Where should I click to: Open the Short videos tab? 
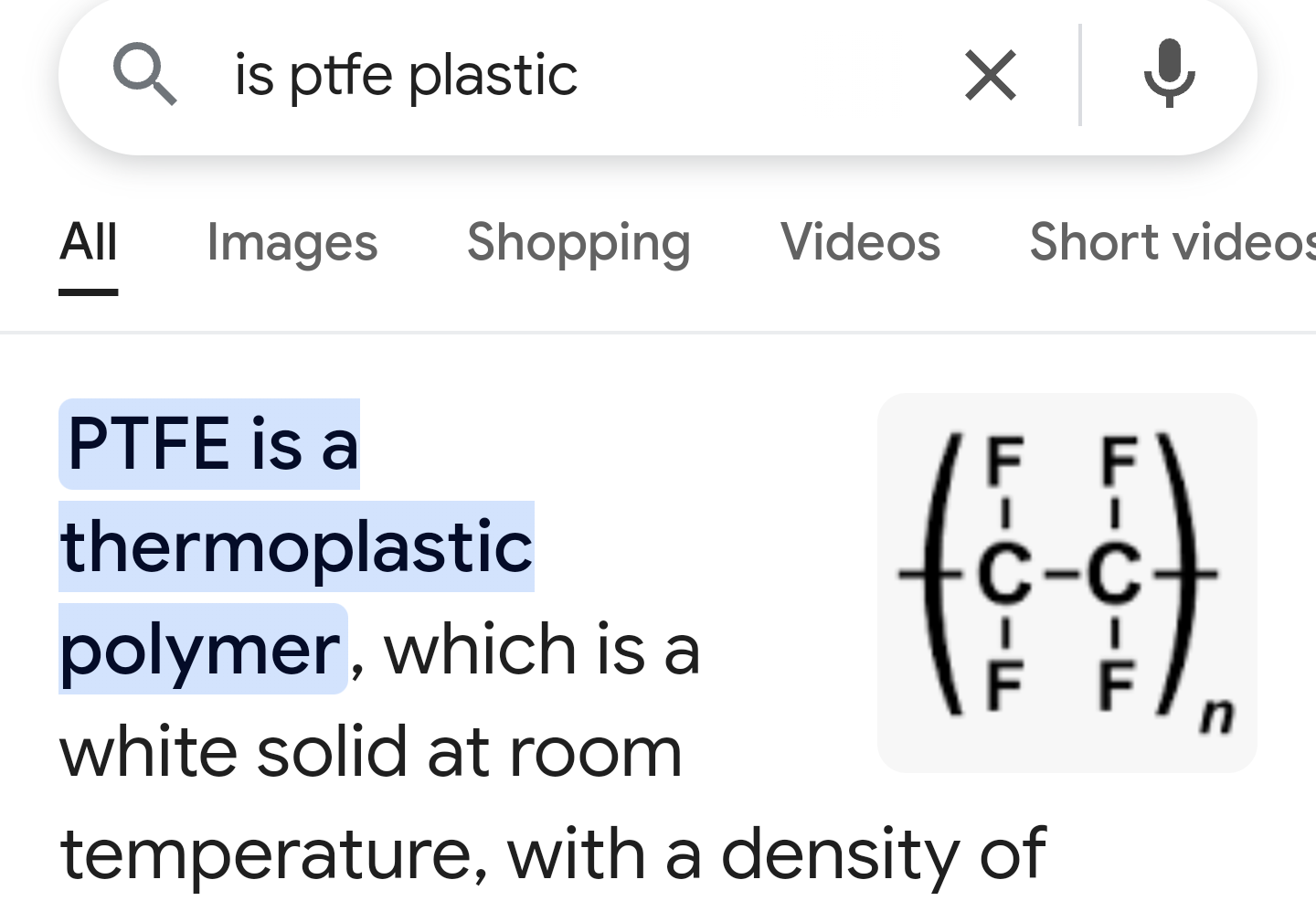tap(1172, 242)
